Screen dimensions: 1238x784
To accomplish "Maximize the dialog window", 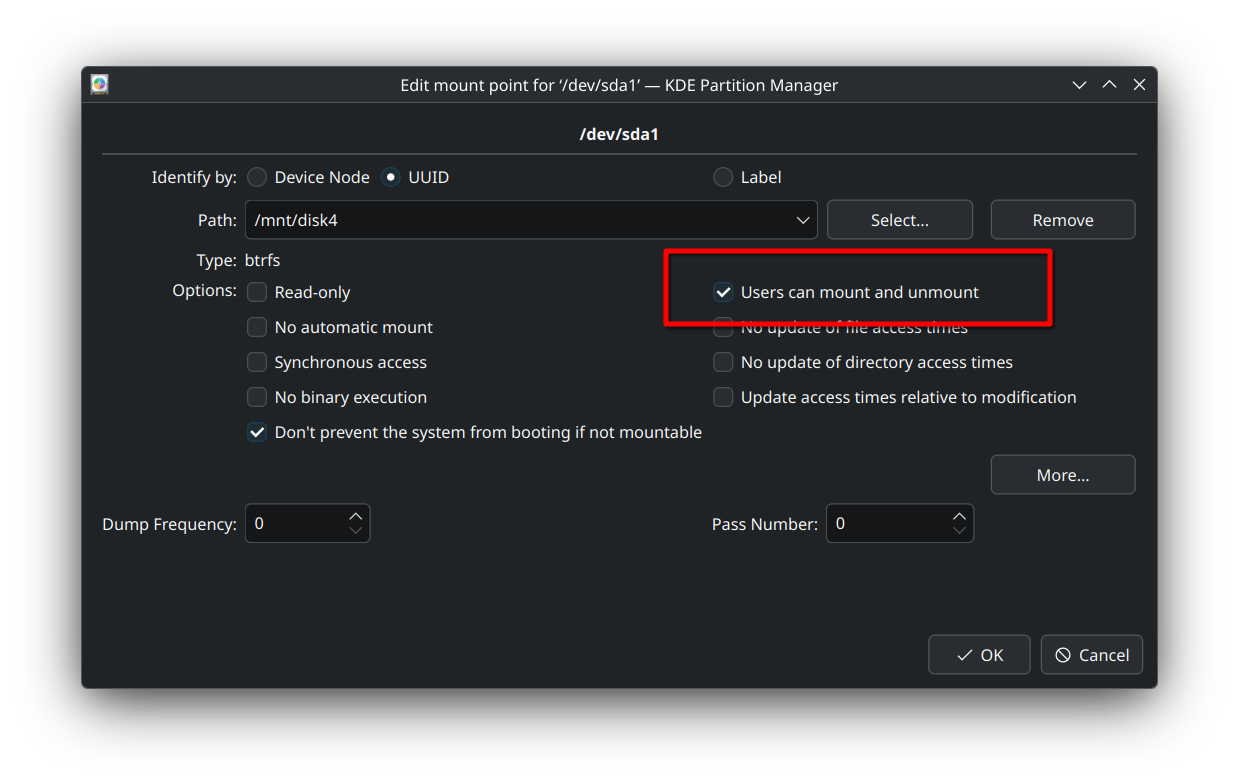I will [x=1109, y=85].
